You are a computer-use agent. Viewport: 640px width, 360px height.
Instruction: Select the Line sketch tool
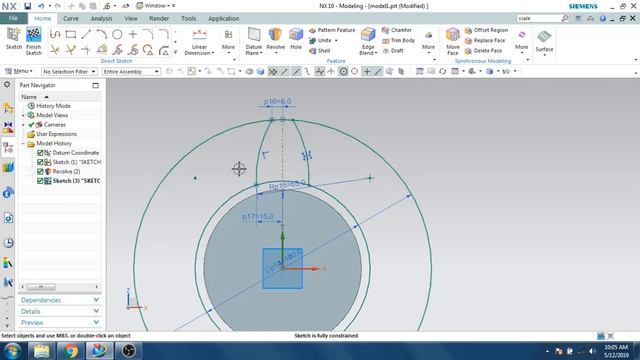[x=86, y=34]
